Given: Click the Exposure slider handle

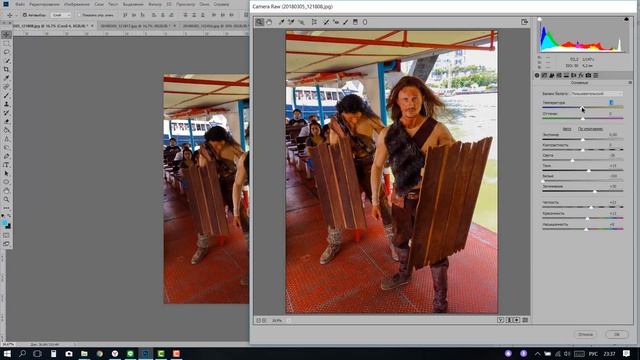Looking at the screenshot, I should coord(583,140).
